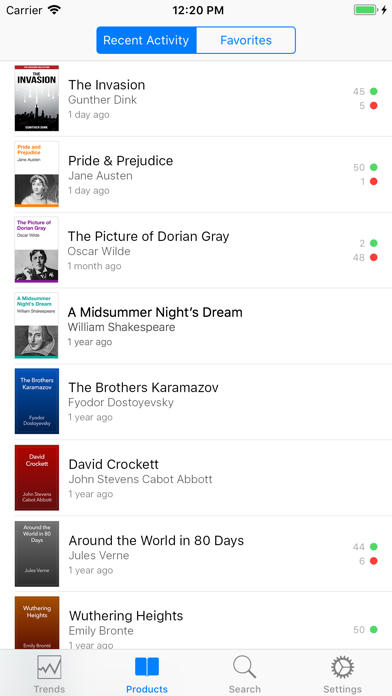Open The Invasion book cover thumbnail
This screenshot has width=392, height=696.
(37, 98)
